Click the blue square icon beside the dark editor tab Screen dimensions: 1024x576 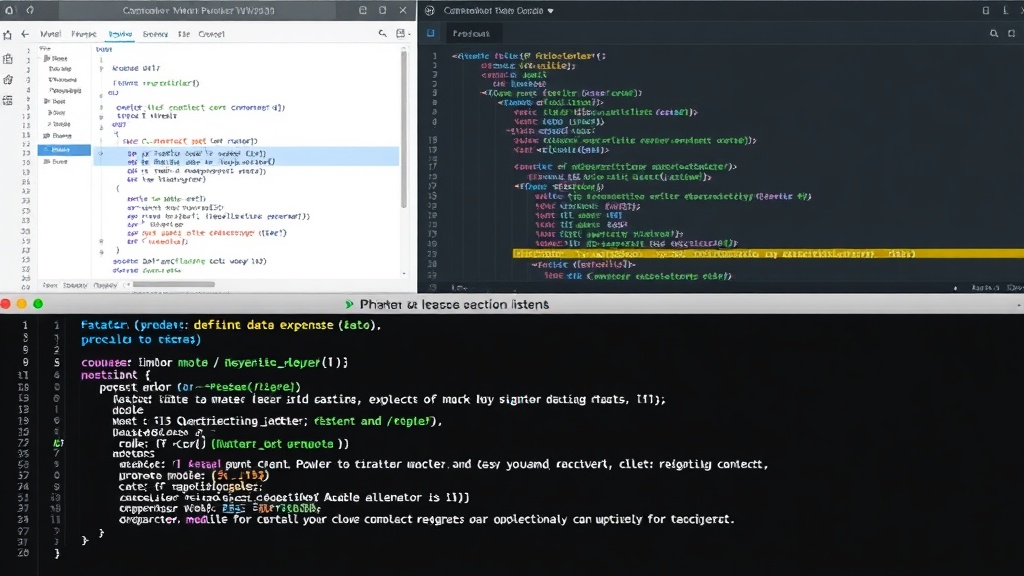click(431, 33)
